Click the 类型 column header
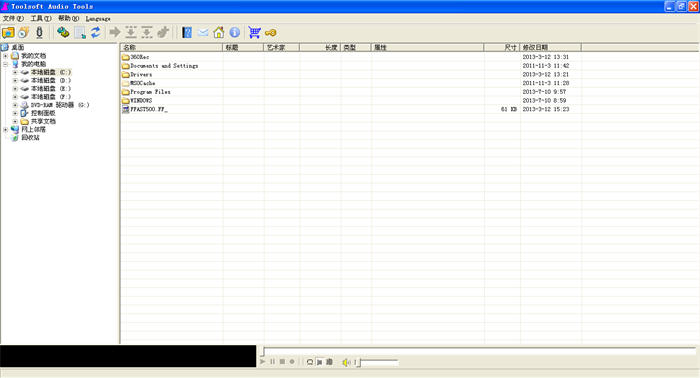 coord(355,47)
